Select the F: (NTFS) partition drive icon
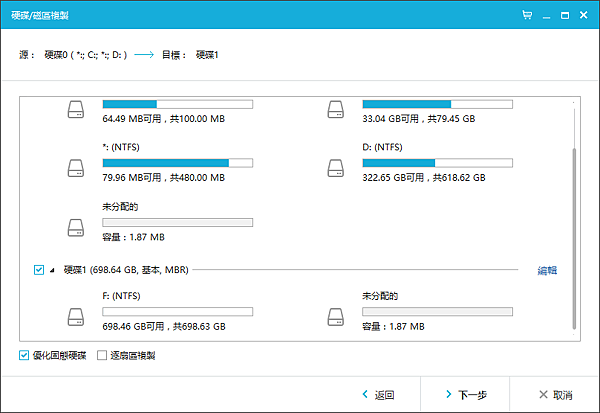The image size is (600, 413). click(77, 316)
